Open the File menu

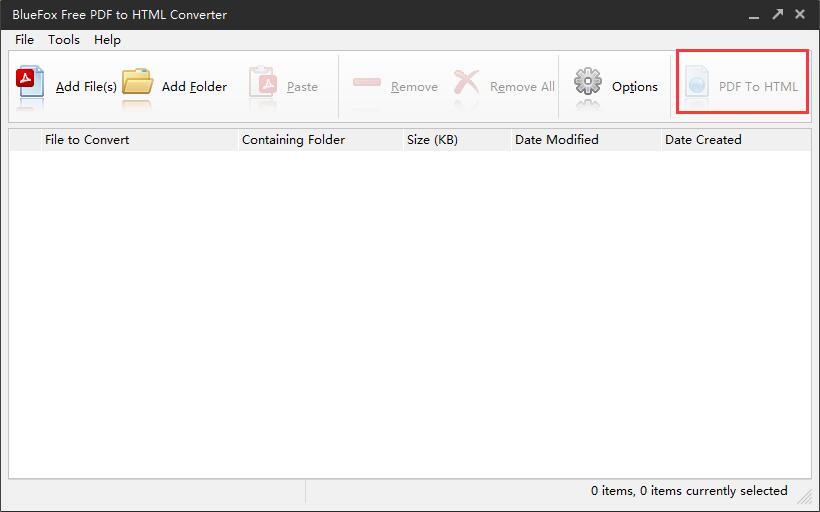pos(24,40)
